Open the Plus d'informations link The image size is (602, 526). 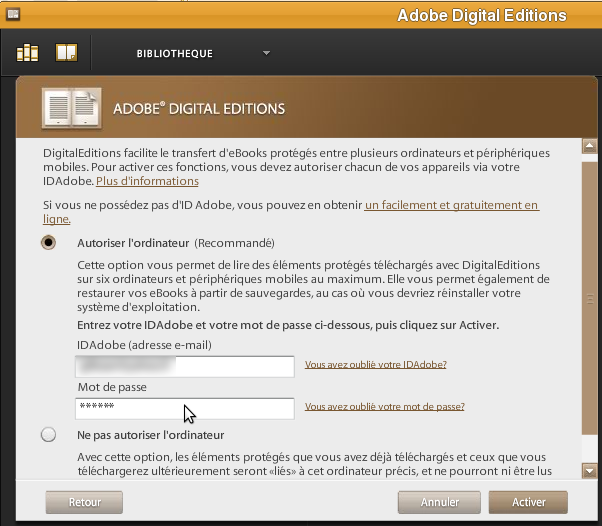(147, 181)
